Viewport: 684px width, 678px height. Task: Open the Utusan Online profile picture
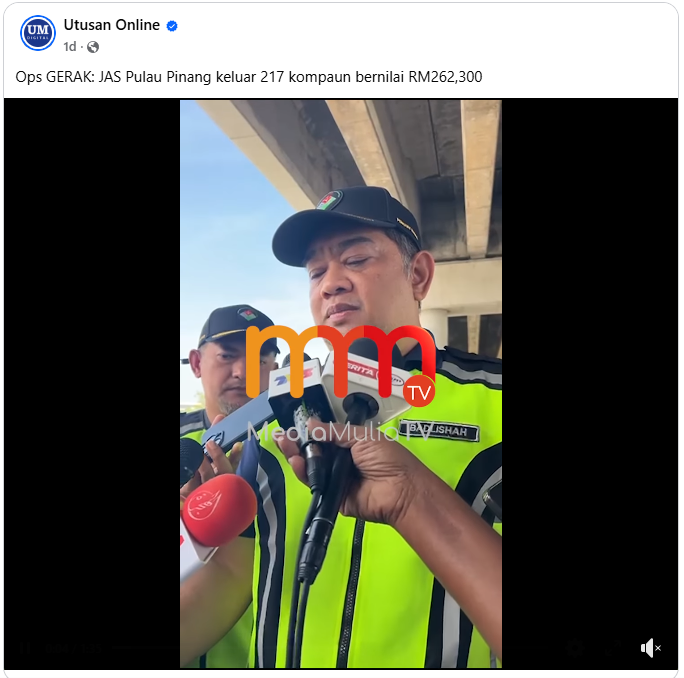[38, 33]
